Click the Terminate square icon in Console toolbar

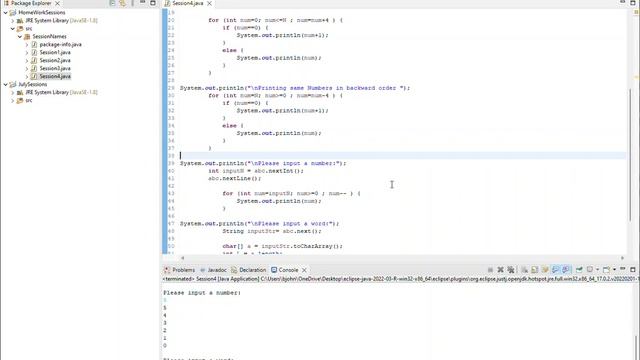(490, 270)
